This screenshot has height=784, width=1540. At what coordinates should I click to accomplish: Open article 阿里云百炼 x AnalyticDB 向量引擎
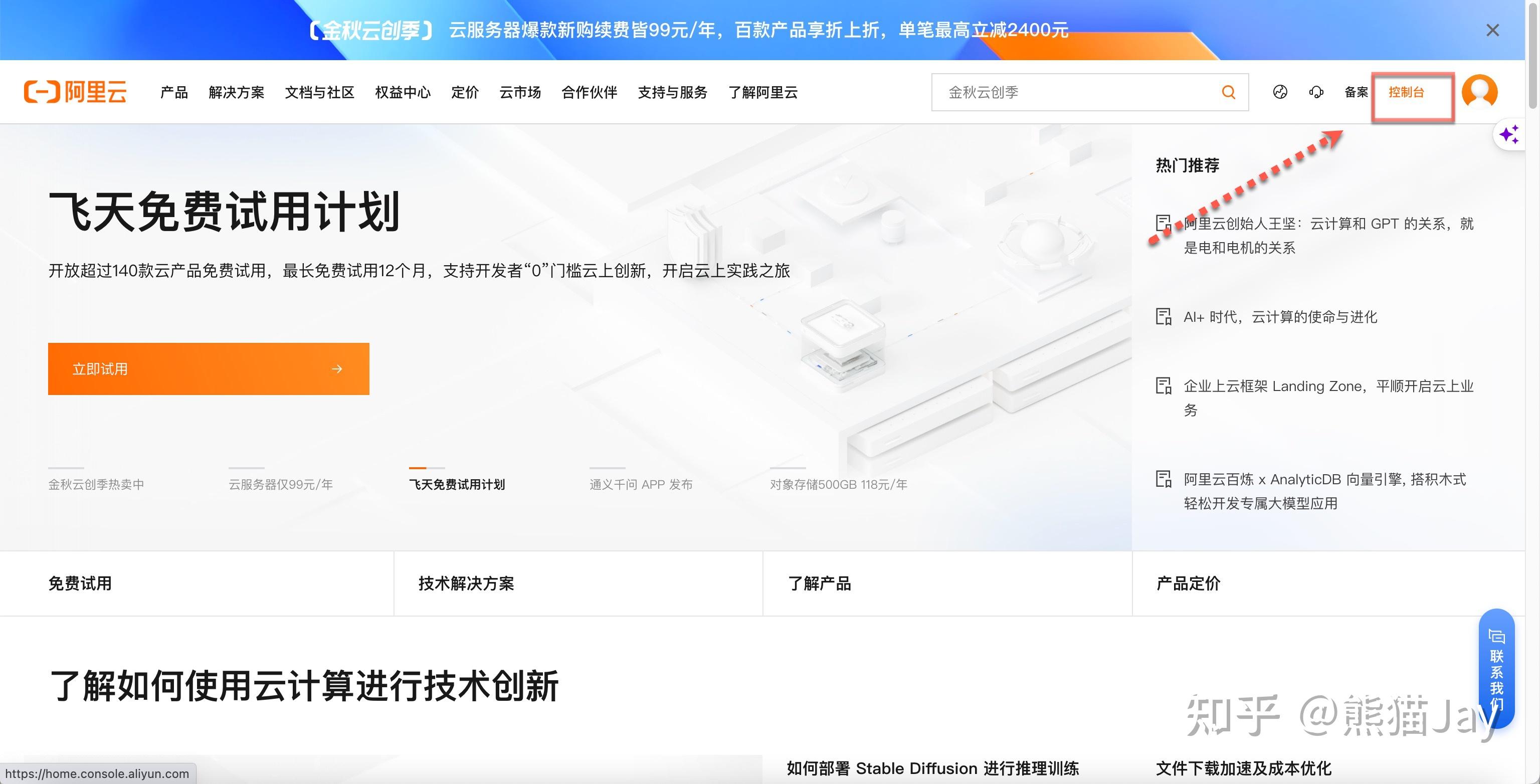(x=1325, y=491)
